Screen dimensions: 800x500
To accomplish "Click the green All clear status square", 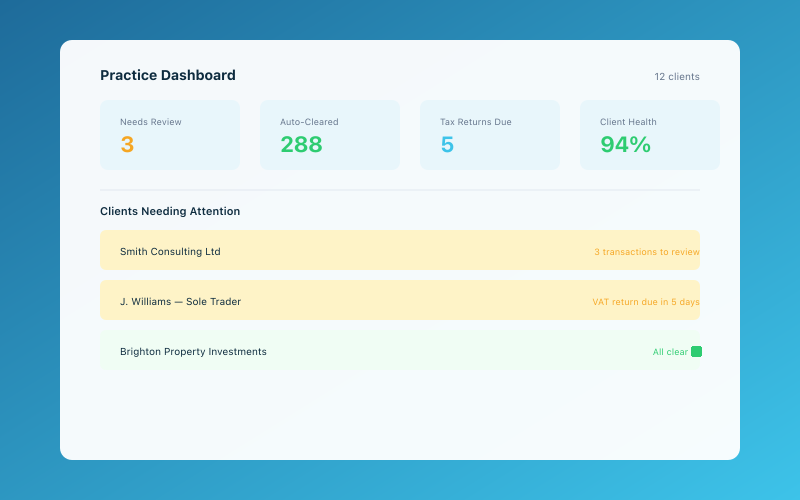I will (x=696, y=352).
